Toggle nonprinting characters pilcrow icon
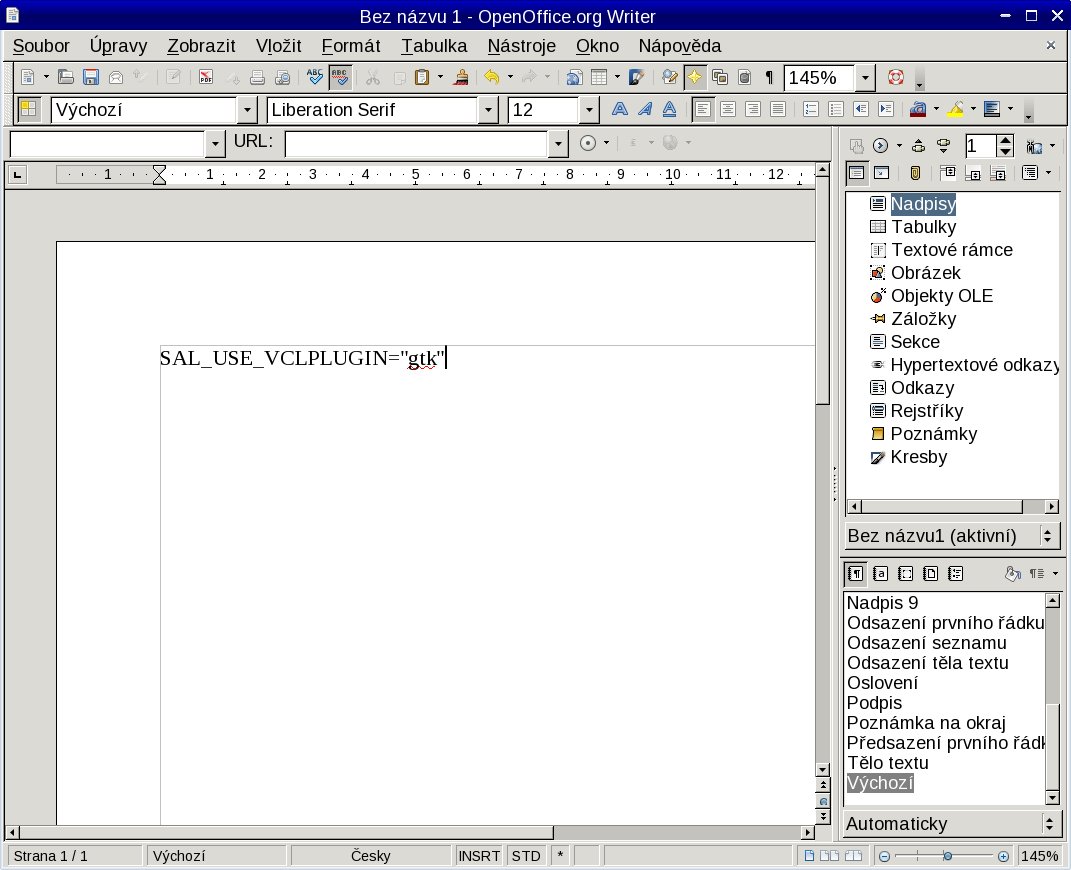 coord(769,77)
